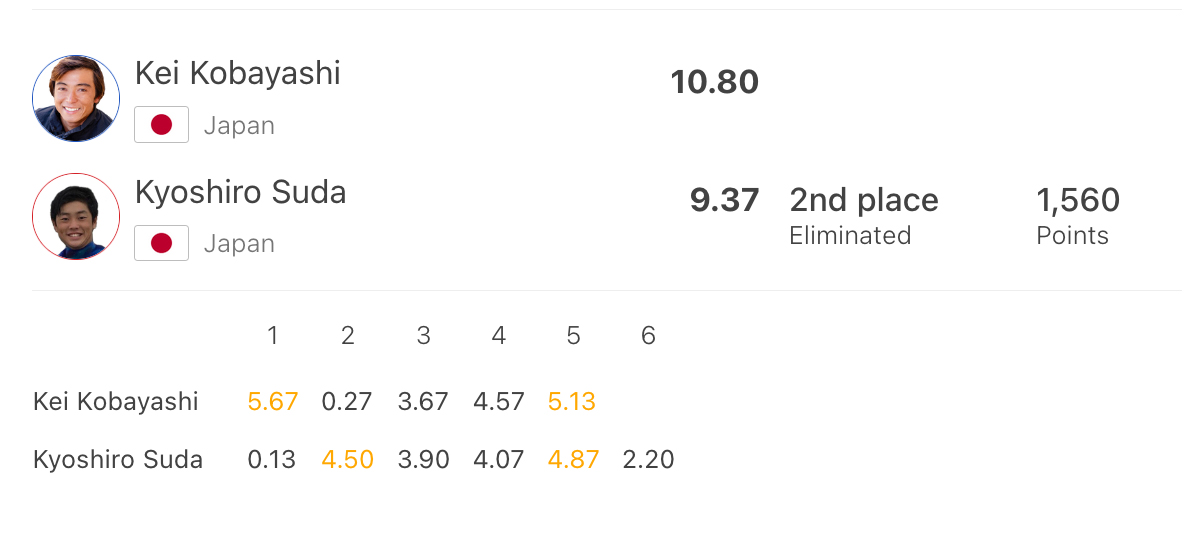This screenshot has width=1193, height=540.
Task: Select Suda's highlighted 4.87 wave score
Action: pos(573,460)
